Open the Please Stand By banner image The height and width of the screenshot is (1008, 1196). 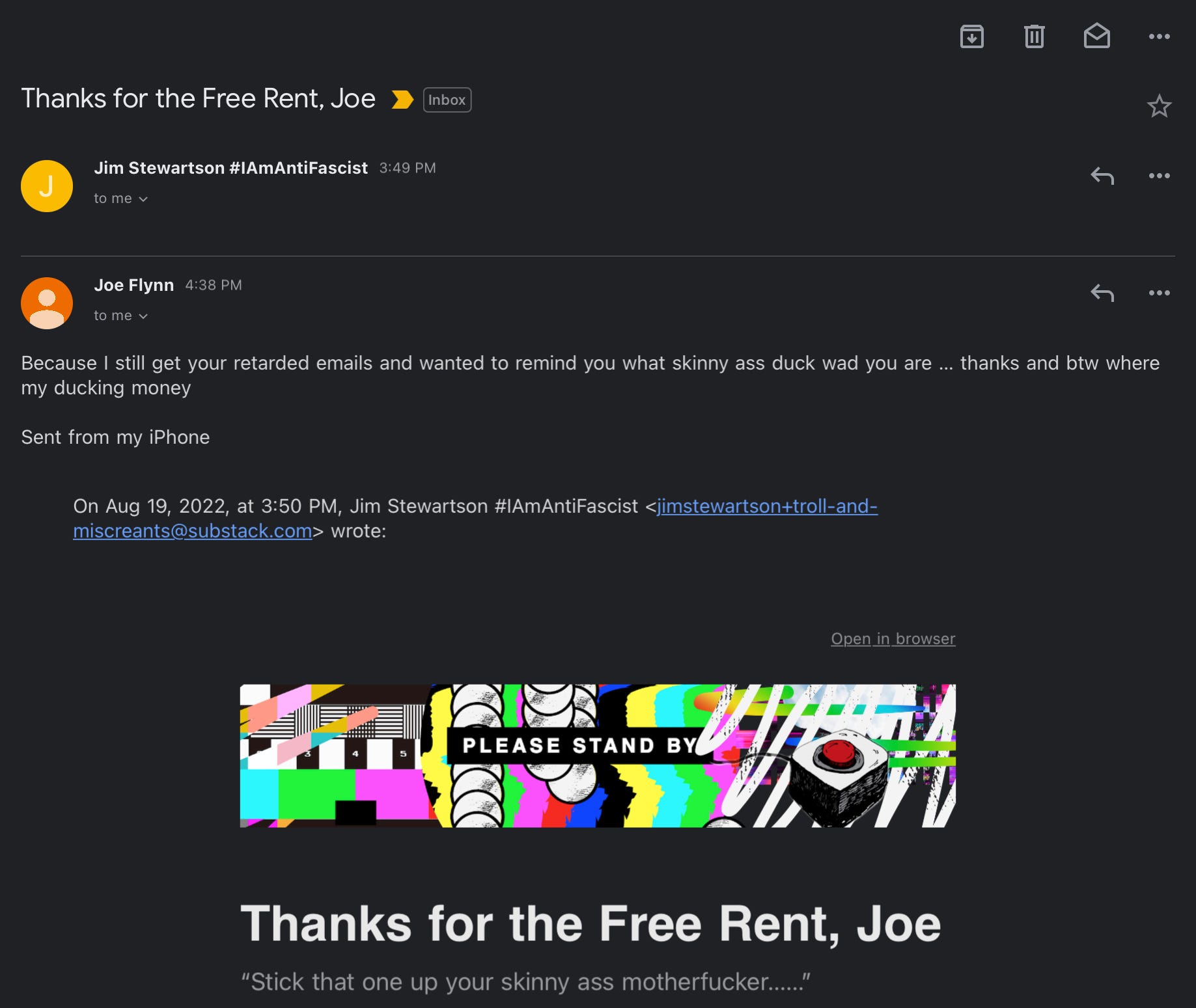pyautogui.click(x=598, y=756)
